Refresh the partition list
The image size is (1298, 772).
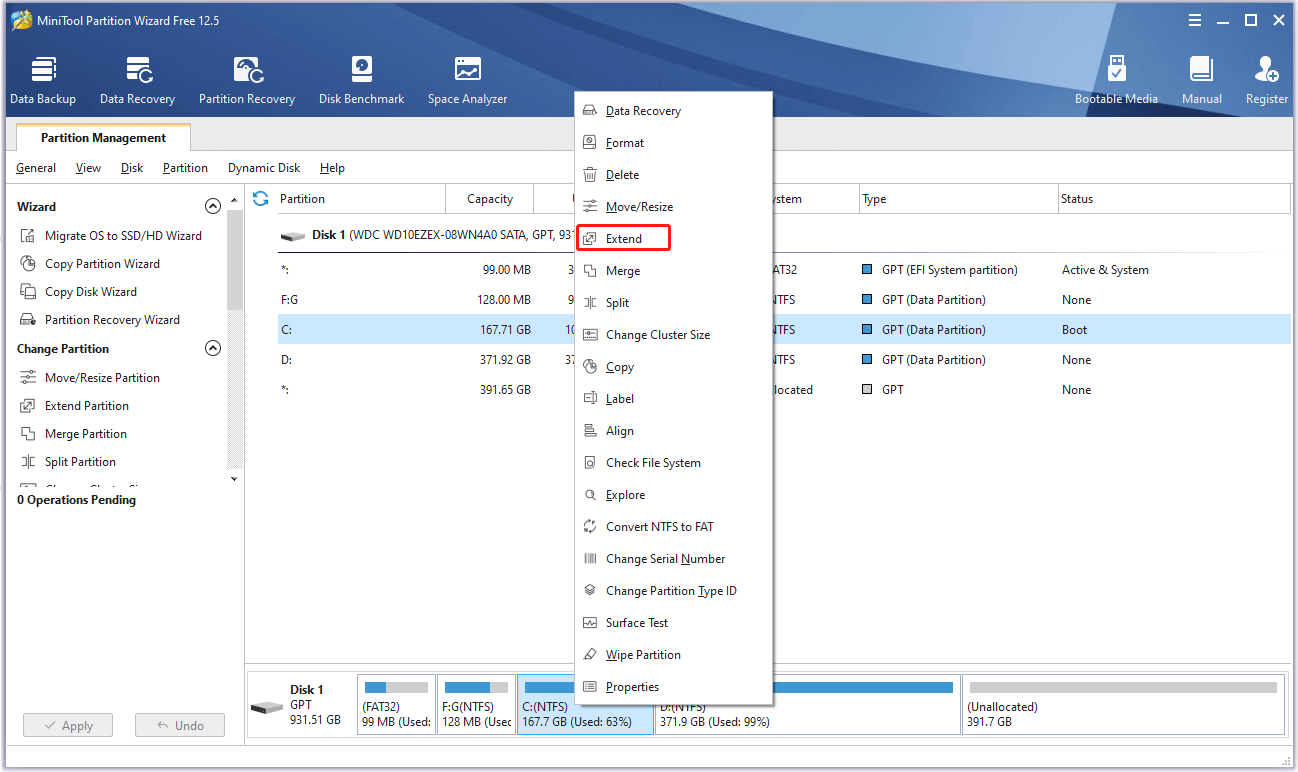[261, 199]
